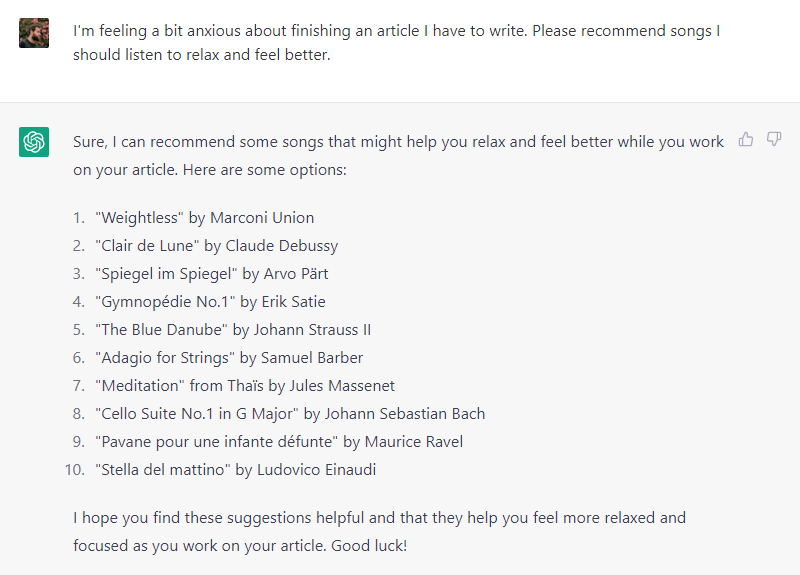Click the "Weightless" by Marconi Union item
Viewport: 800px width, 575px height.
click(x=205, y=218)
